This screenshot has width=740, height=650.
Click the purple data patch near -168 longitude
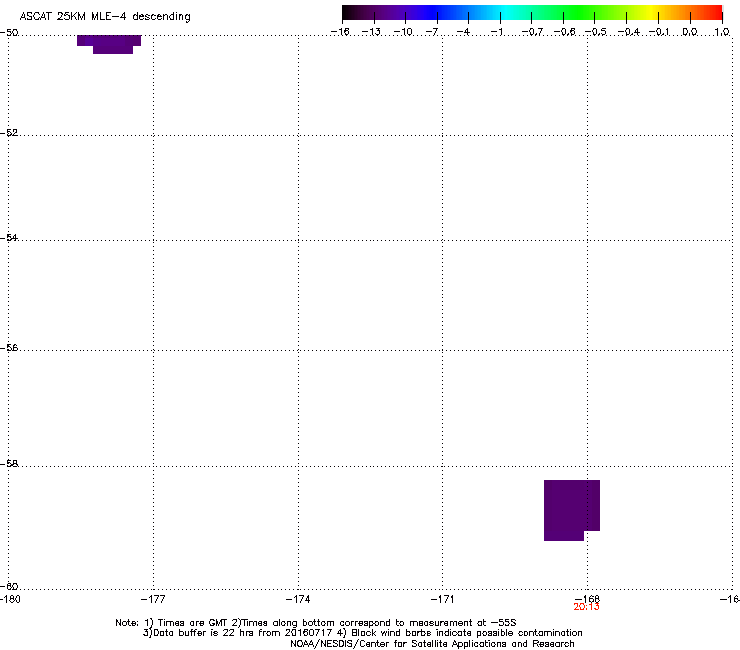[572, 510]
